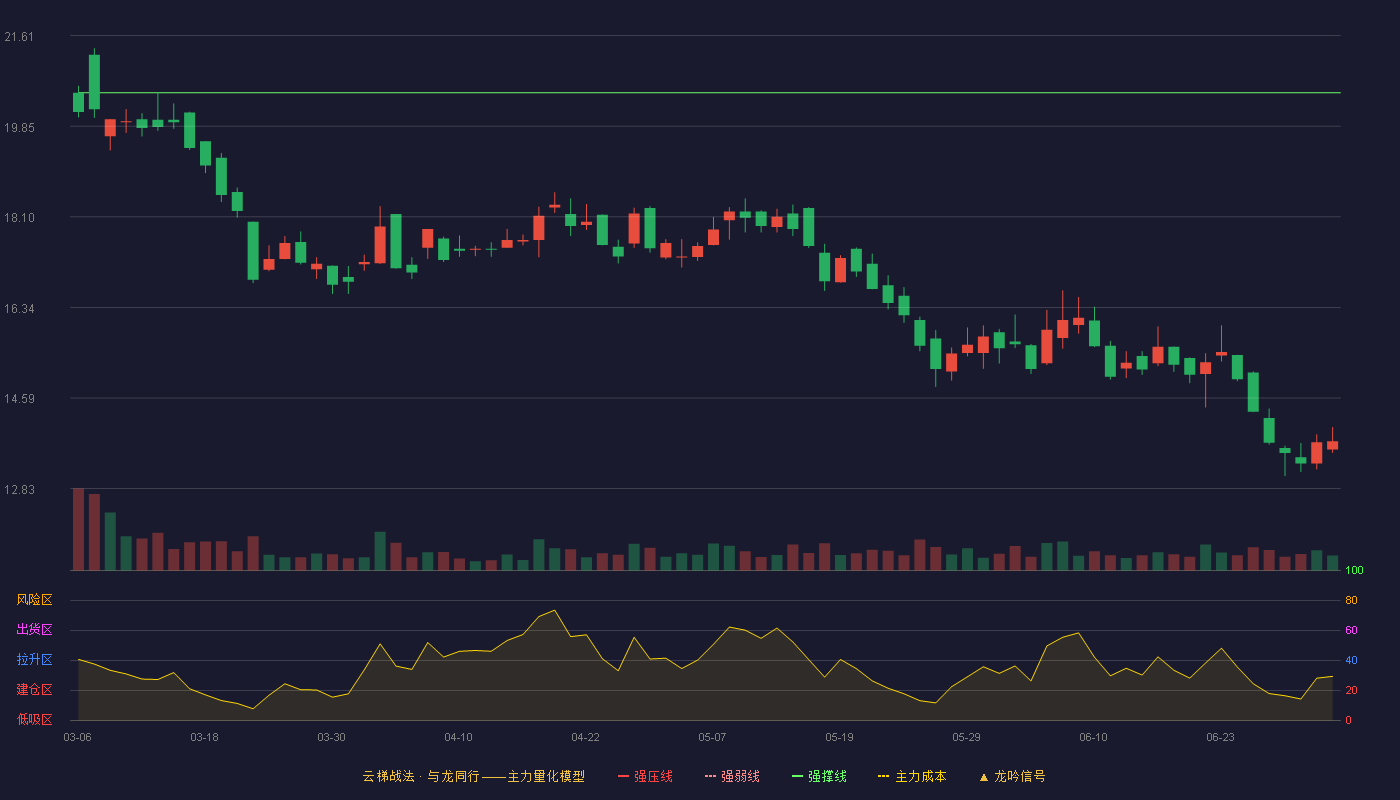Click the 06-23 date axis label
This screenshot has width=1400, height=800.
pos(1220,737)
